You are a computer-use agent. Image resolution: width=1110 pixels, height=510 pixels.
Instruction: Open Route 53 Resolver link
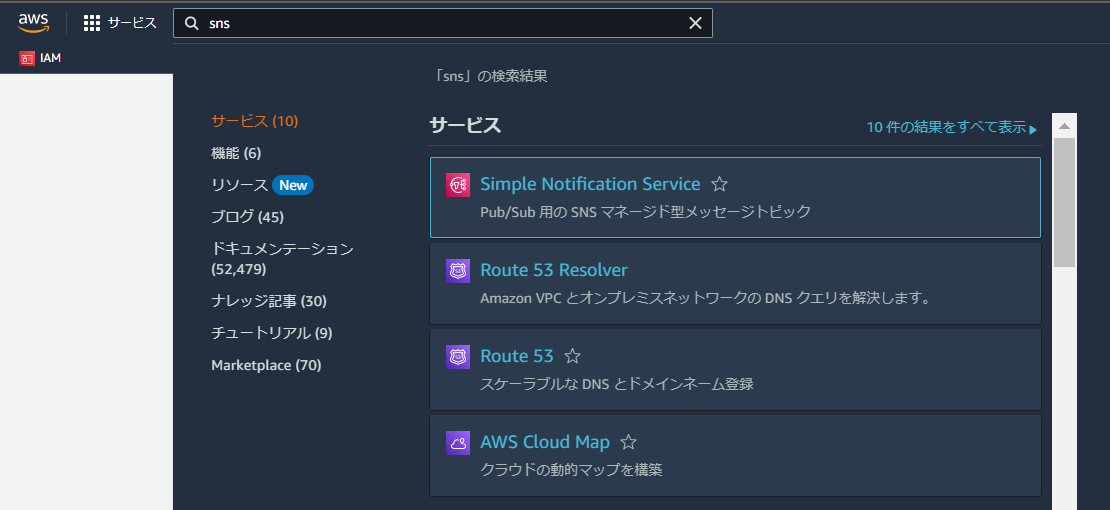[554, 271]
